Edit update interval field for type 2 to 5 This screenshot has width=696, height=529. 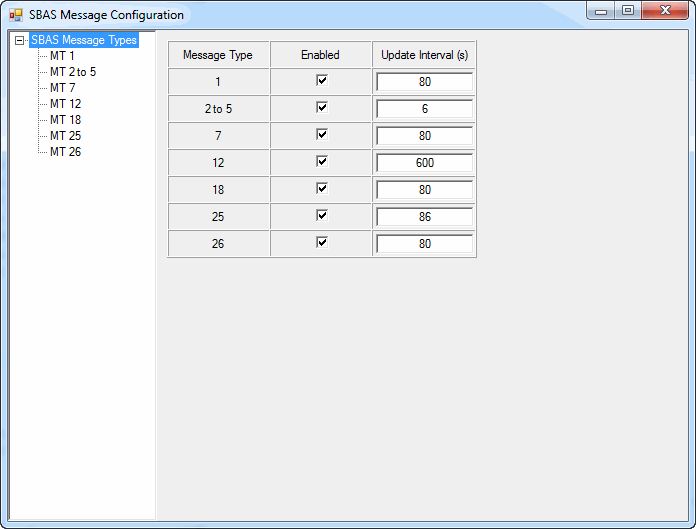(x=424, y=109)
